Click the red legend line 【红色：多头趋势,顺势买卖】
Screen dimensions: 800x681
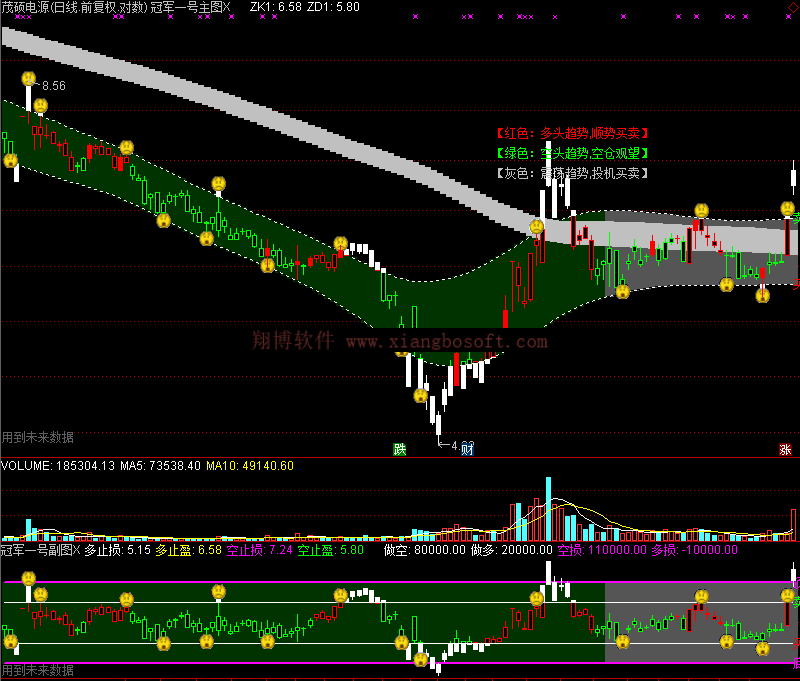tap(572, 134)
